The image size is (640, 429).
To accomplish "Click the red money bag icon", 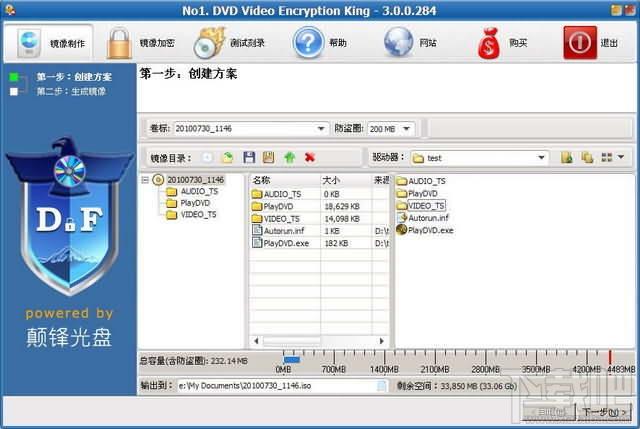I will coord(489,43).
